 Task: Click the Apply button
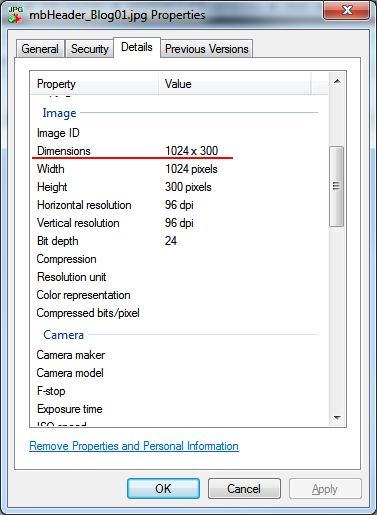click(325, 489)
